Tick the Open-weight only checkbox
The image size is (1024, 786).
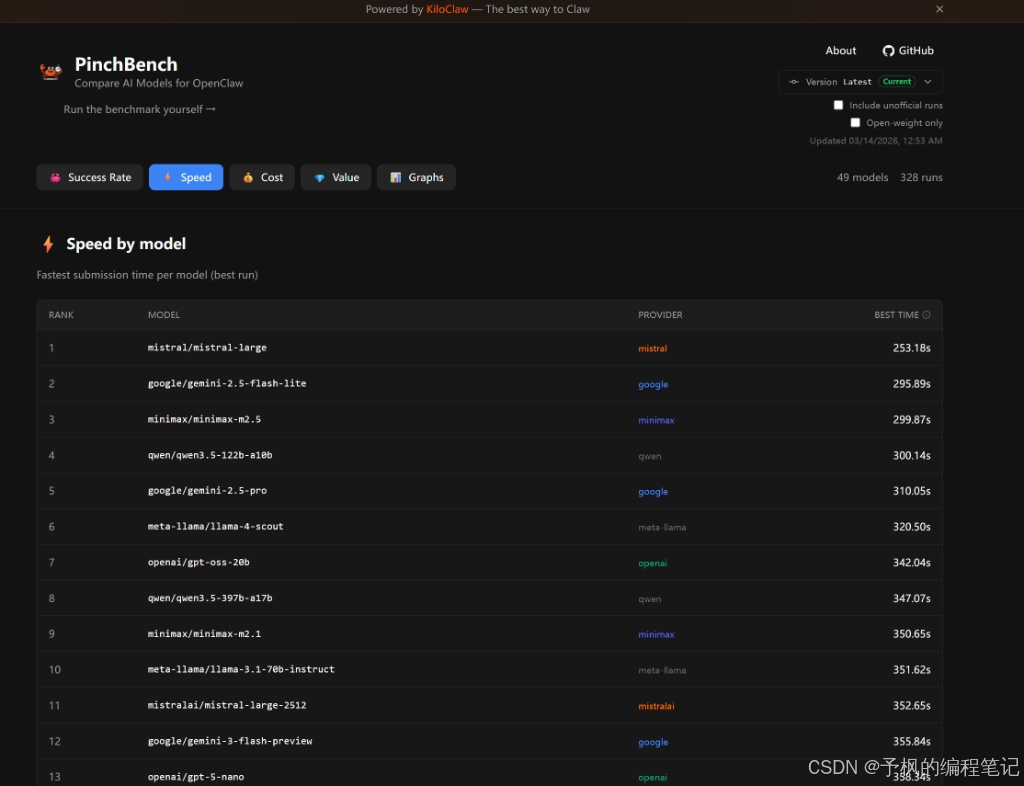(x=855, y=123)
